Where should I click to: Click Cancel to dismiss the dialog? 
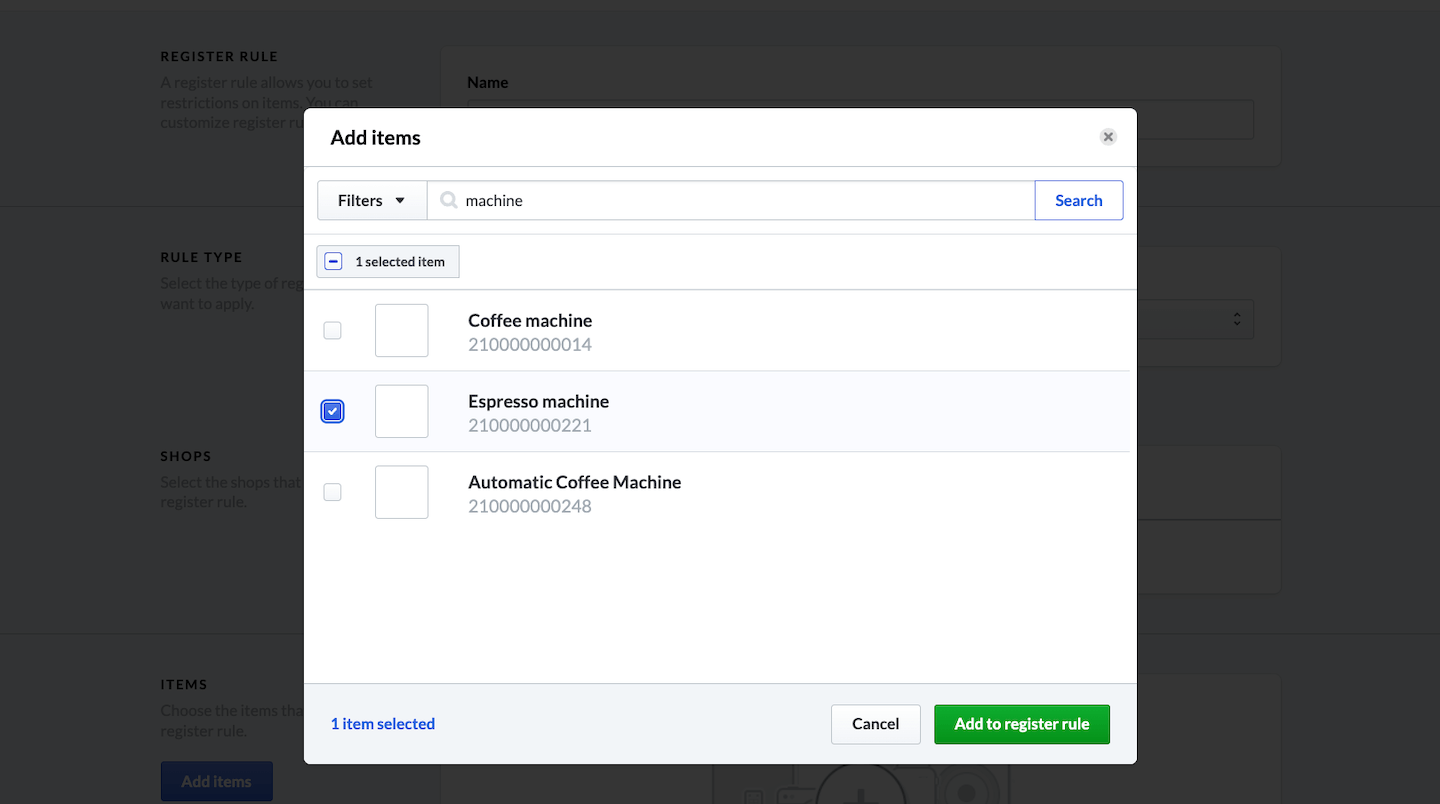875,724
